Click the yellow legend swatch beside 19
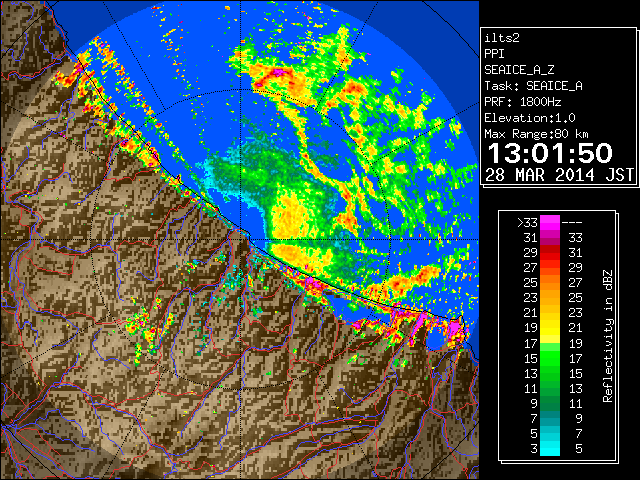This screenshot has height=480, width=640. (550, 328)
